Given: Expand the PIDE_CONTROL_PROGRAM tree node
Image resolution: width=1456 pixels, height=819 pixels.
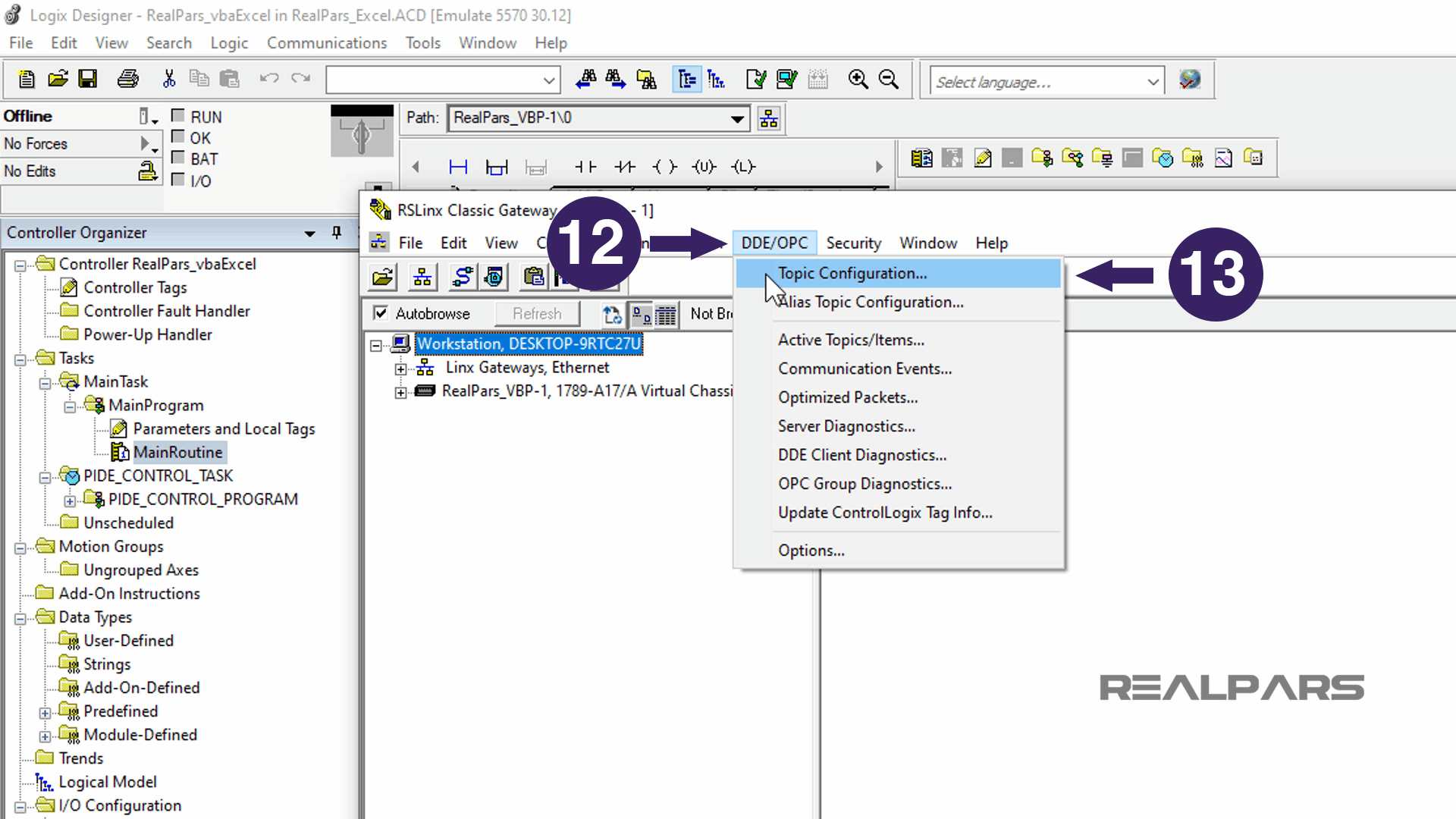Looking at the screenshot, I should [x=70, y=500].
